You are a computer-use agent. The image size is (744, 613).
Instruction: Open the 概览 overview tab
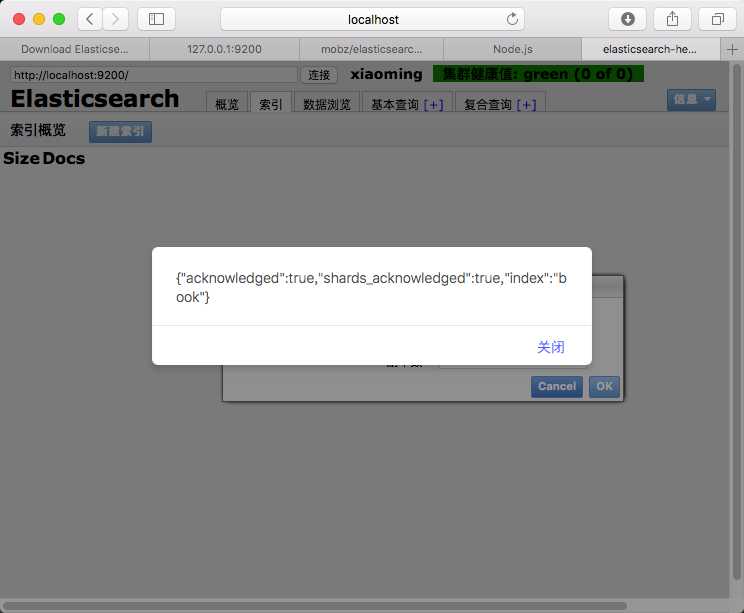point(227,103)
